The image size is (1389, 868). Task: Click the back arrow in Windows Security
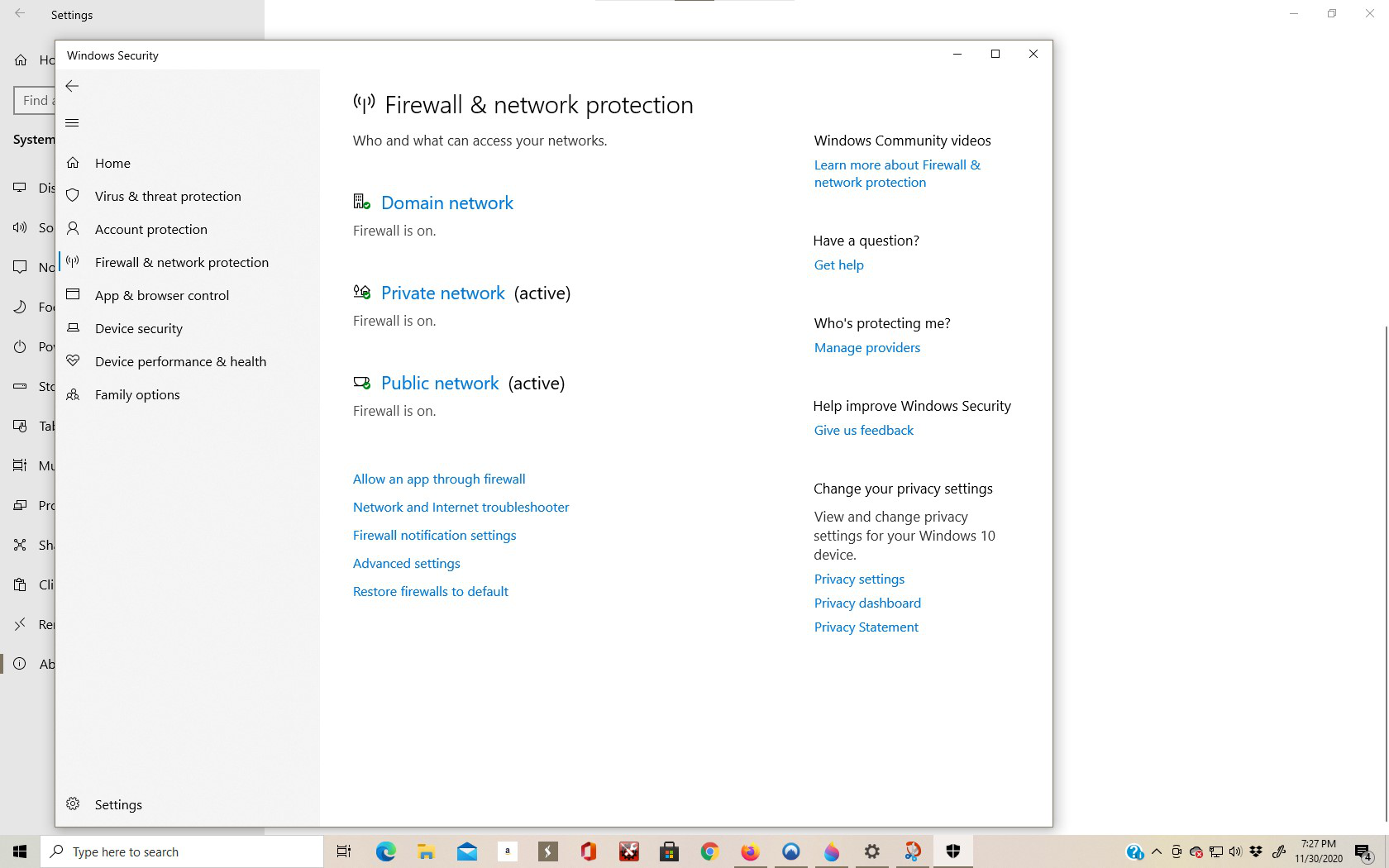pyautogui.click(x=72, y=86)
